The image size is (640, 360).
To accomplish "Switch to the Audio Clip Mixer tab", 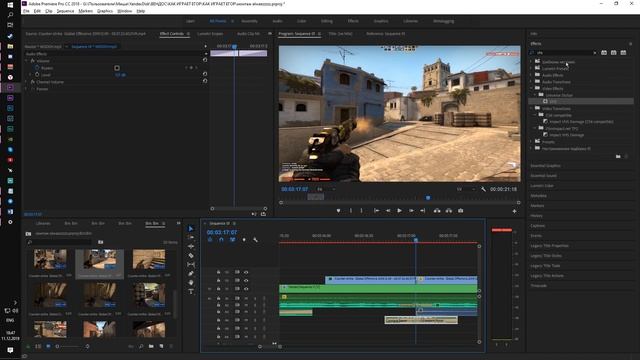I will [x=248, y=33].
